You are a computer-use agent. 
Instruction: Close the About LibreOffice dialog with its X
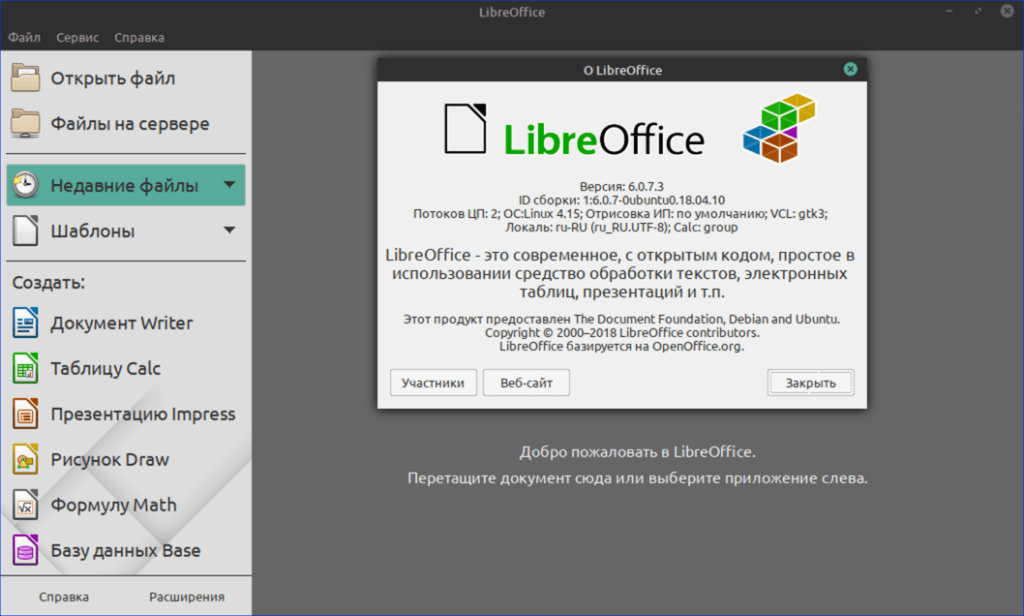click(x=850, y=69)
